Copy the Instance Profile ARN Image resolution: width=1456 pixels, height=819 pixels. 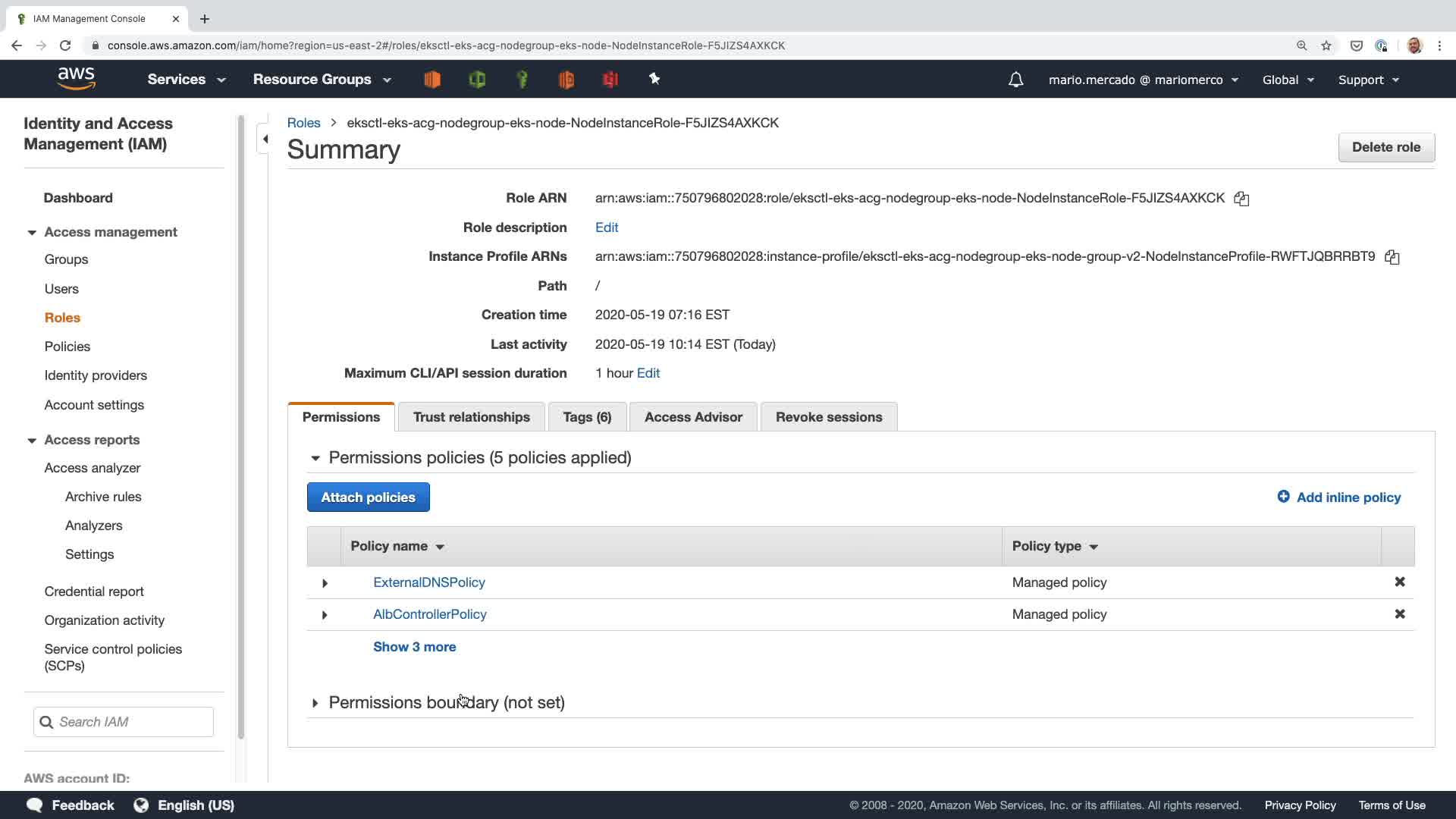click(x=1392, y=257)
